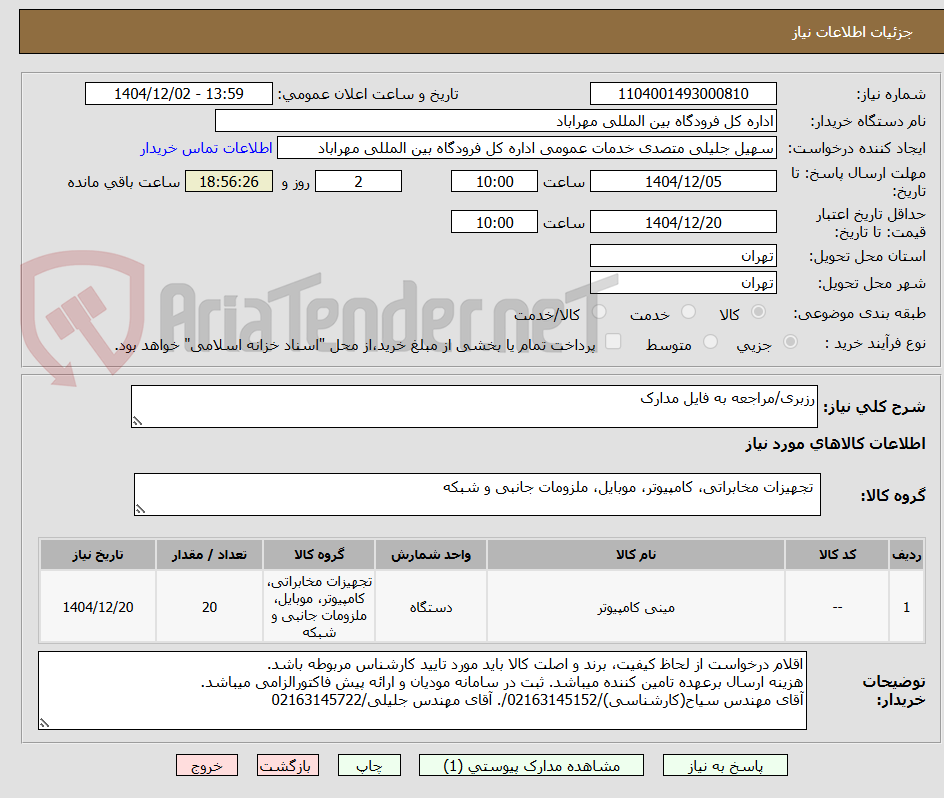Click the گروه کالا column header in table

click(x=319, y=555)
